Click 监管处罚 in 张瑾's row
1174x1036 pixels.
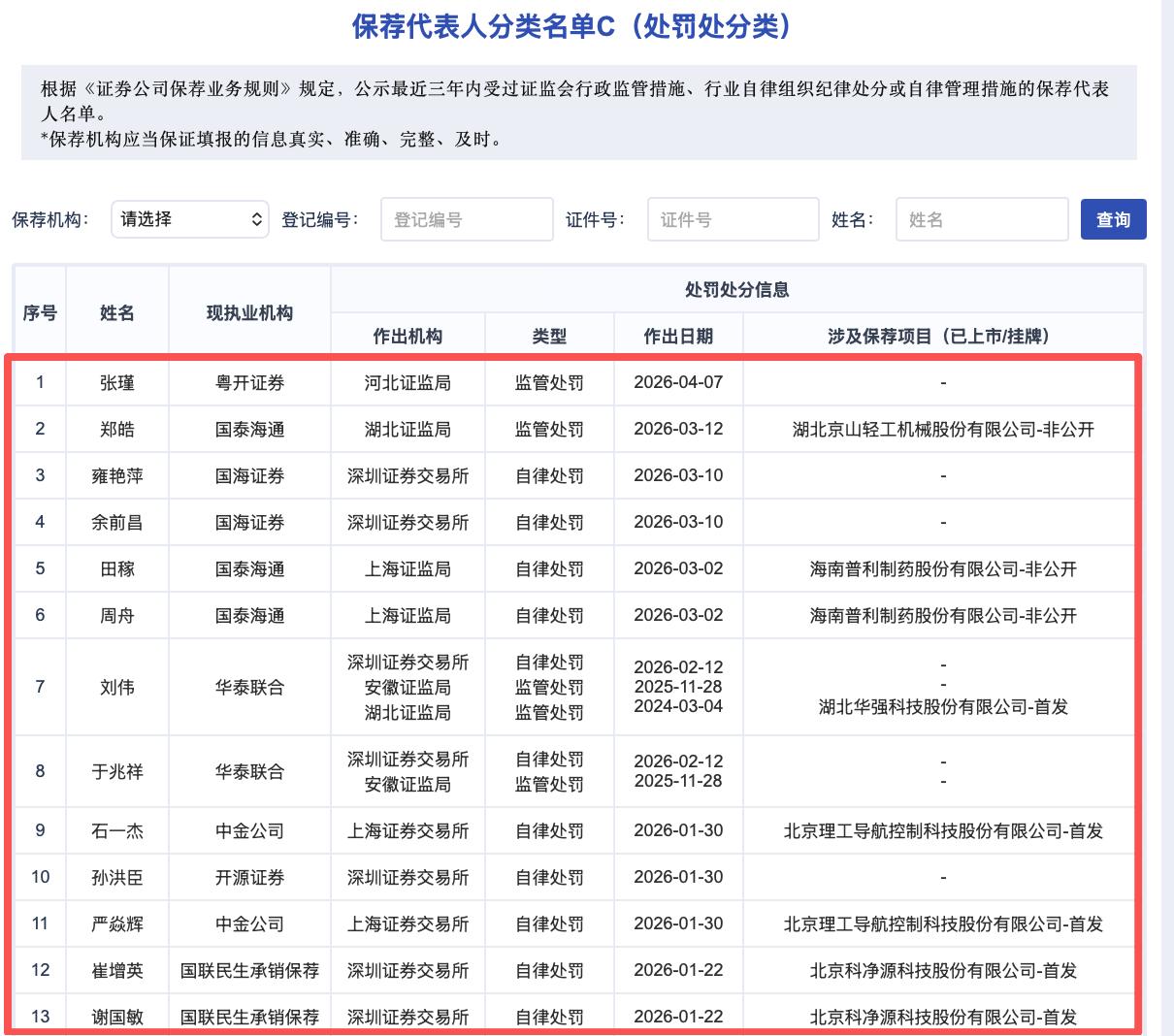coord(549,383)
